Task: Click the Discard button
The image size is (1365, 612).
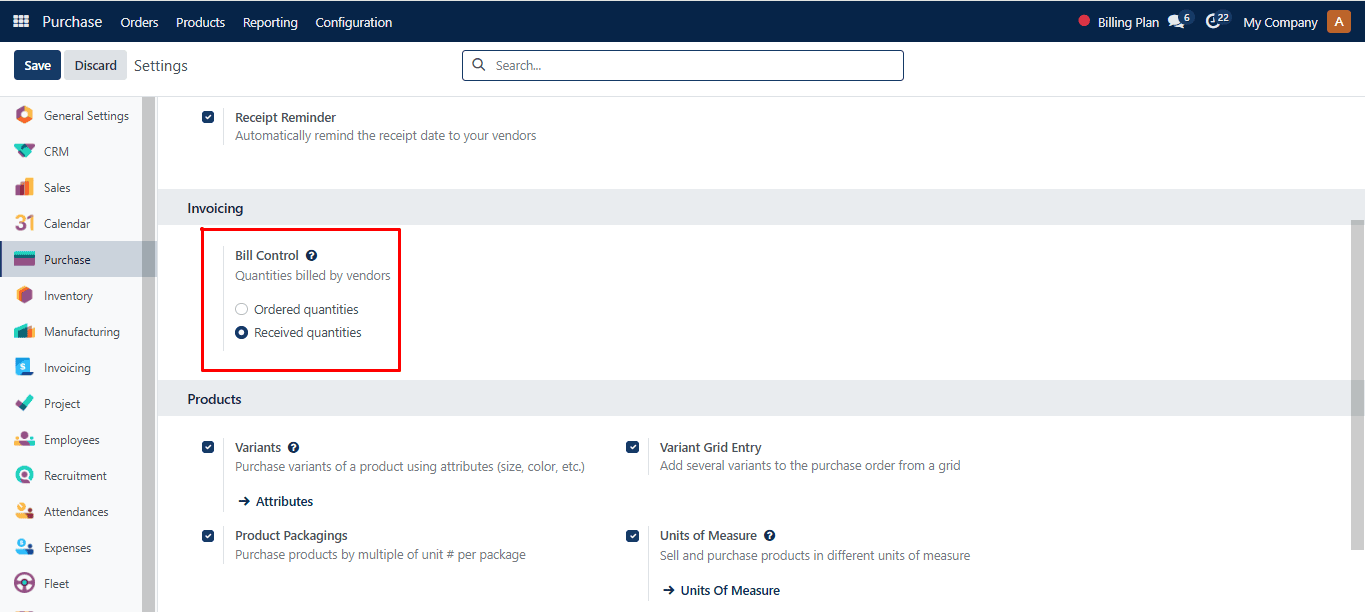Action: tap(96, 65)
